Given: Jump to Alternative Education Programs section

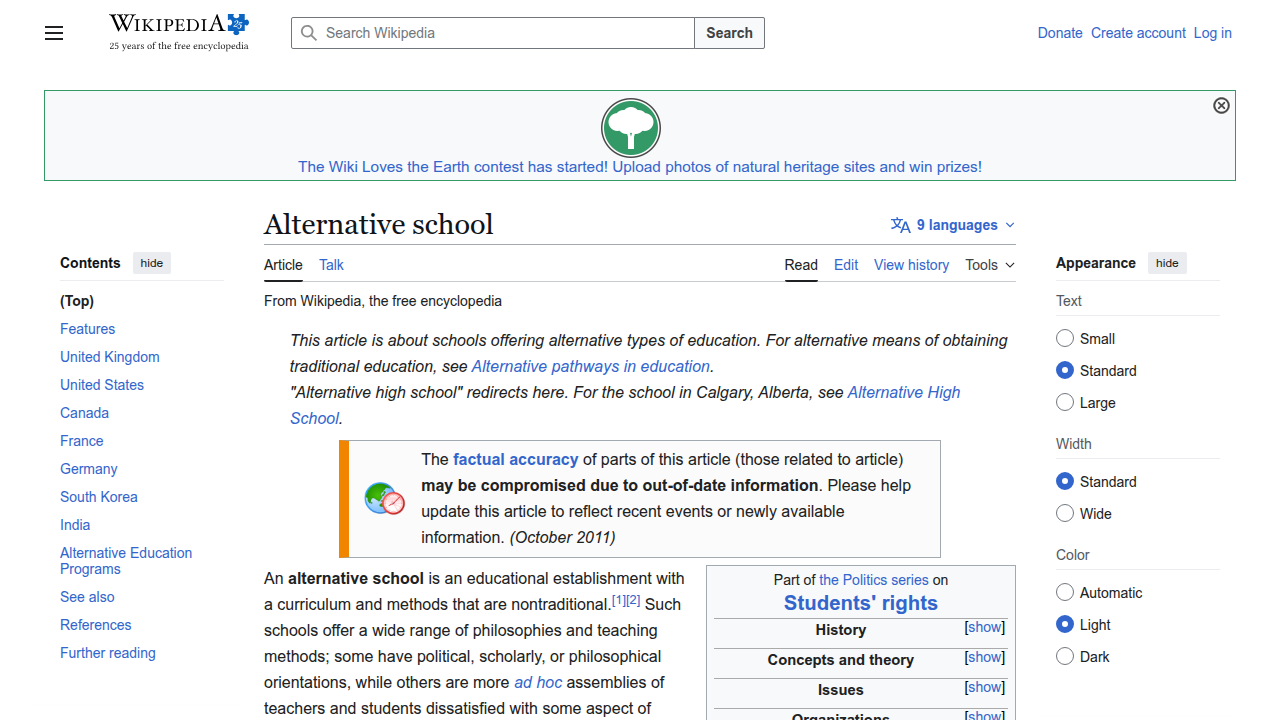Looking at the screenshot, I should click(x=126, y=561).
